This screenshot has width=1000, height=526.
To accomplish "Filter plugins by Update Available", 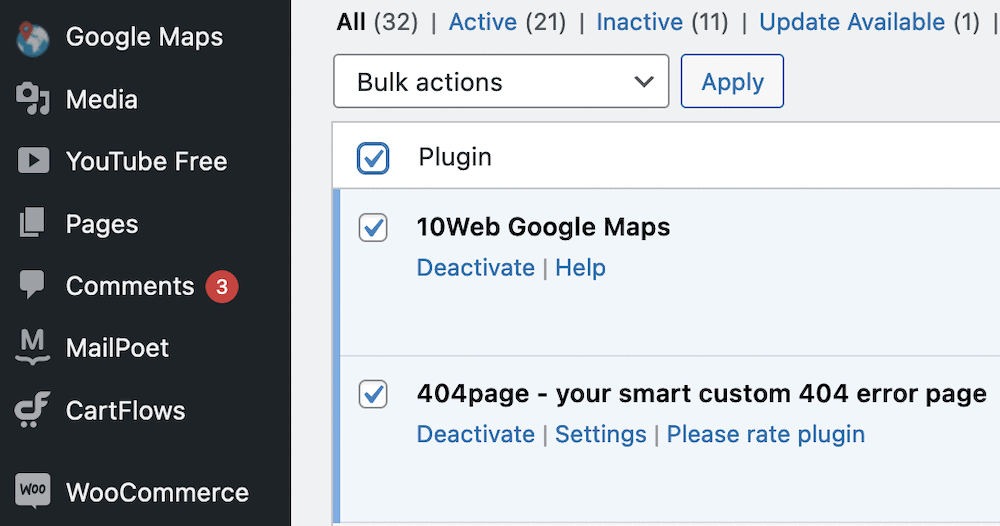I will (x=852, y=22).
